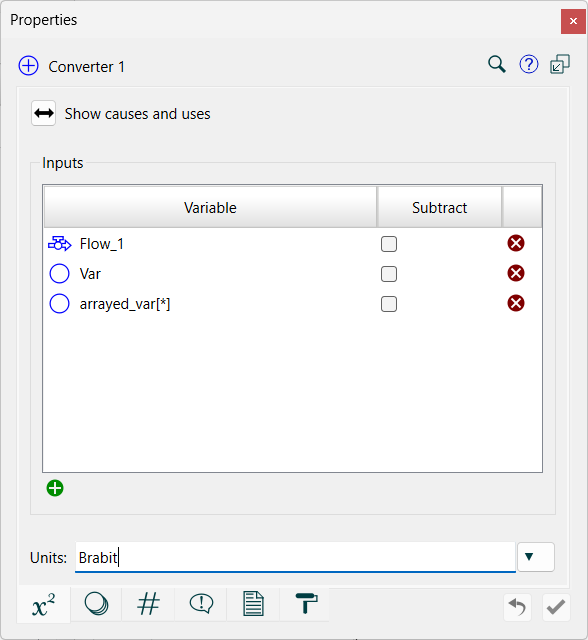This screenshot has height=640, width=588.
Task: Click the Units text field
Action: [295, 557]
